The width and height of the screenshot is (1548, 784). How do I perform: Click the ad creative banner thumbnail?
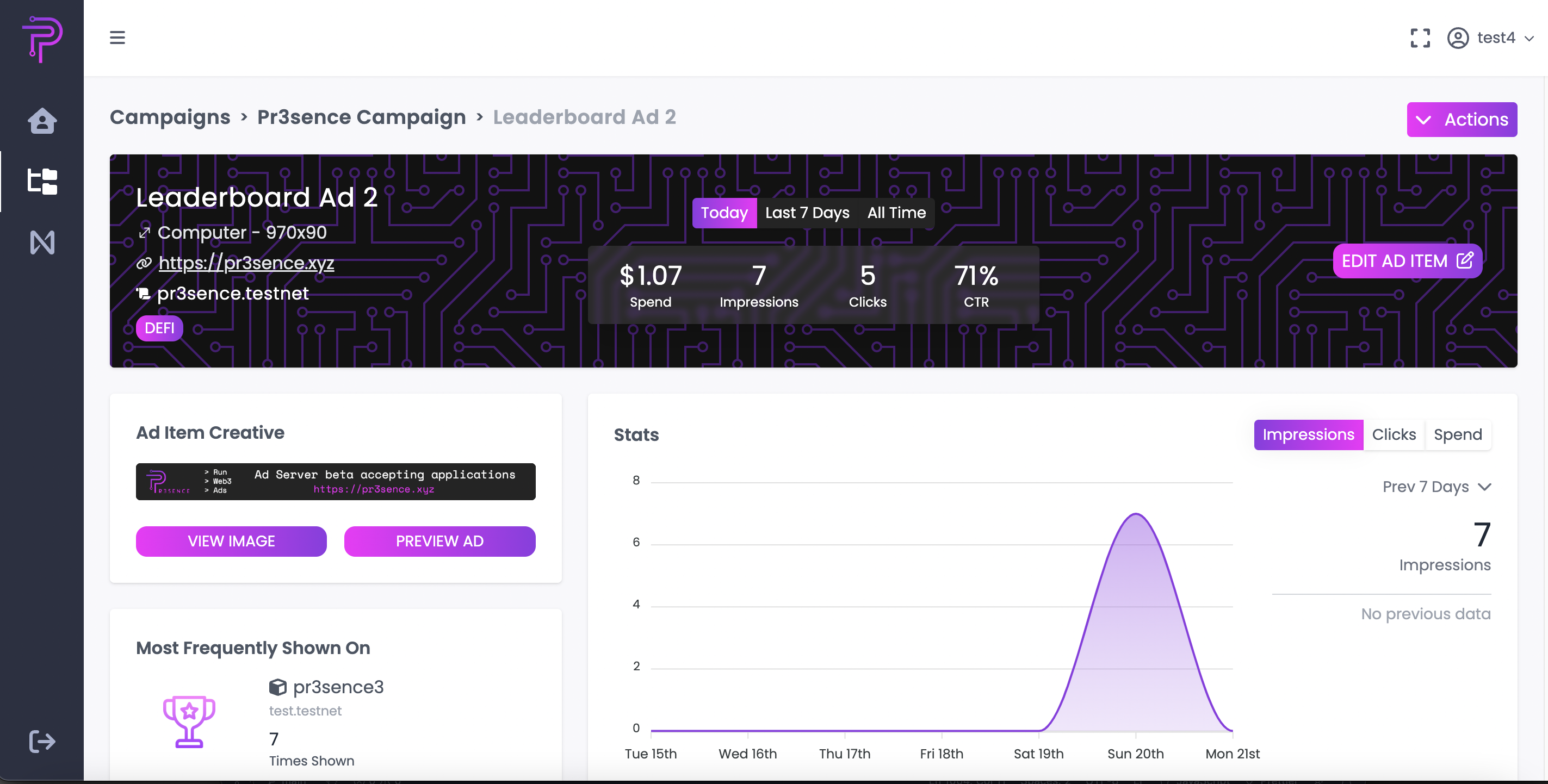tap(335, 481)
